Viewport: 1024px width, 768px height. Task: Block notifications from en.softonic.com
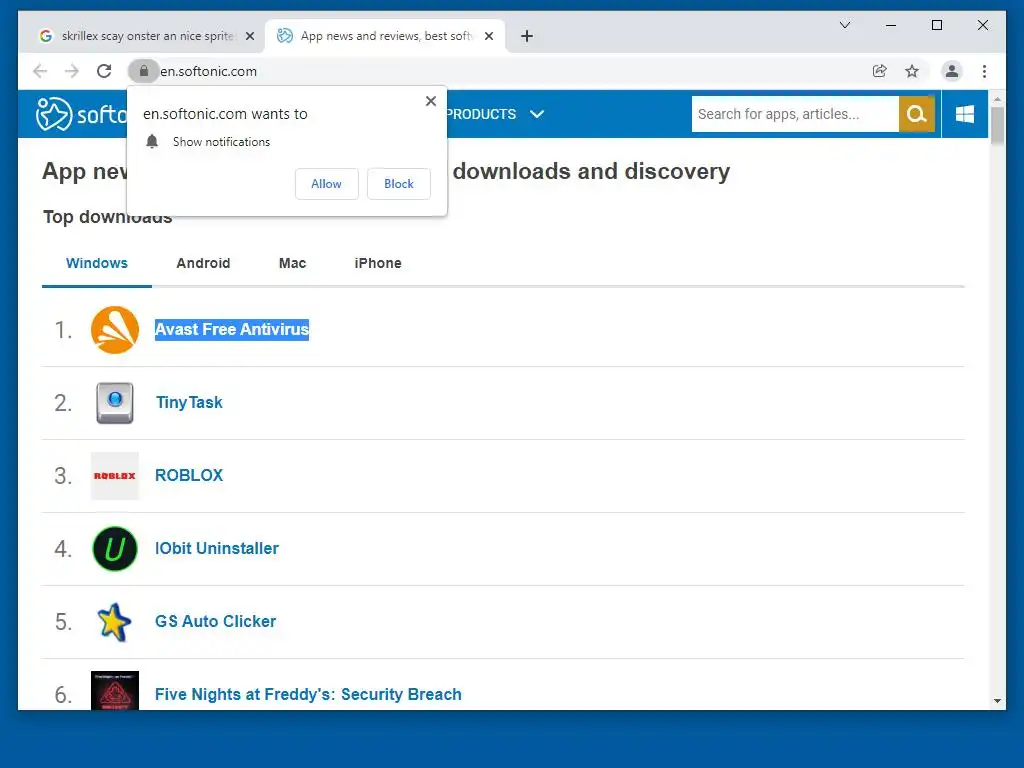point(398,184)
